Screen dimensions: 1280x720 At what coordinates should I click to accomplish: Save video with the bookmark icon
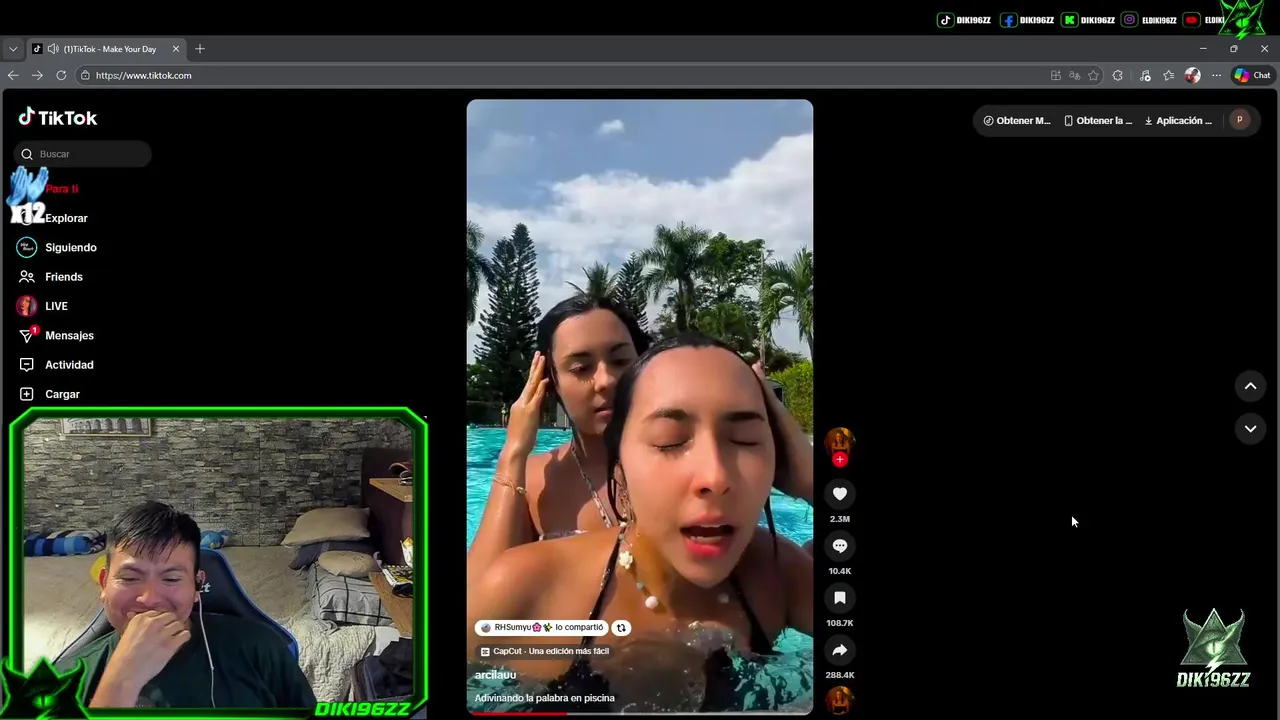coord(840,598)
